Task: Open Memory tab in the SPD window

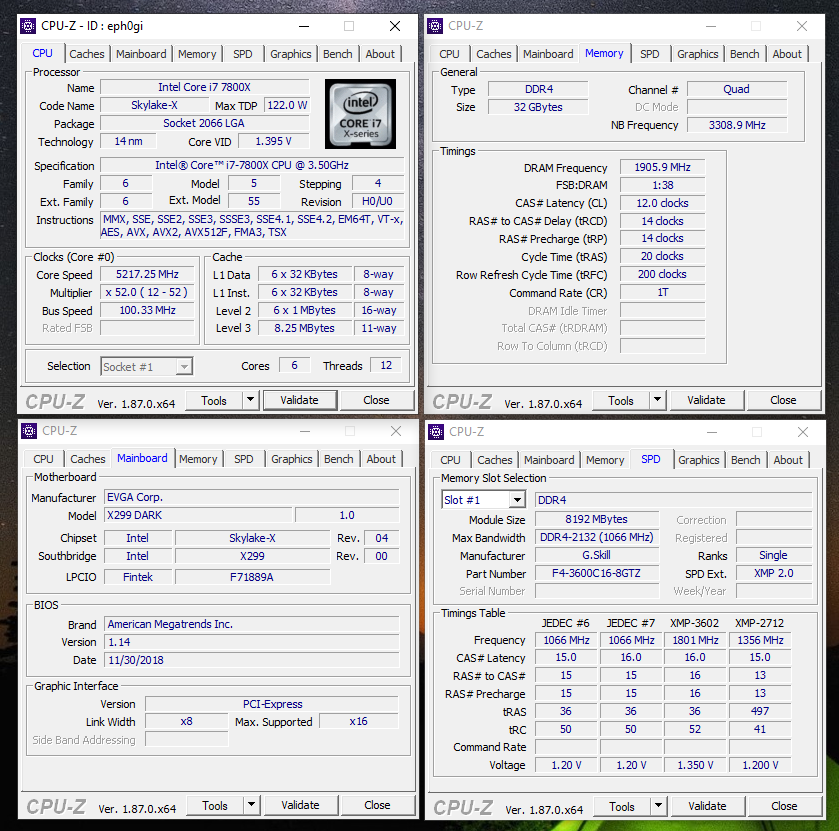Action: tap(605, 460)
